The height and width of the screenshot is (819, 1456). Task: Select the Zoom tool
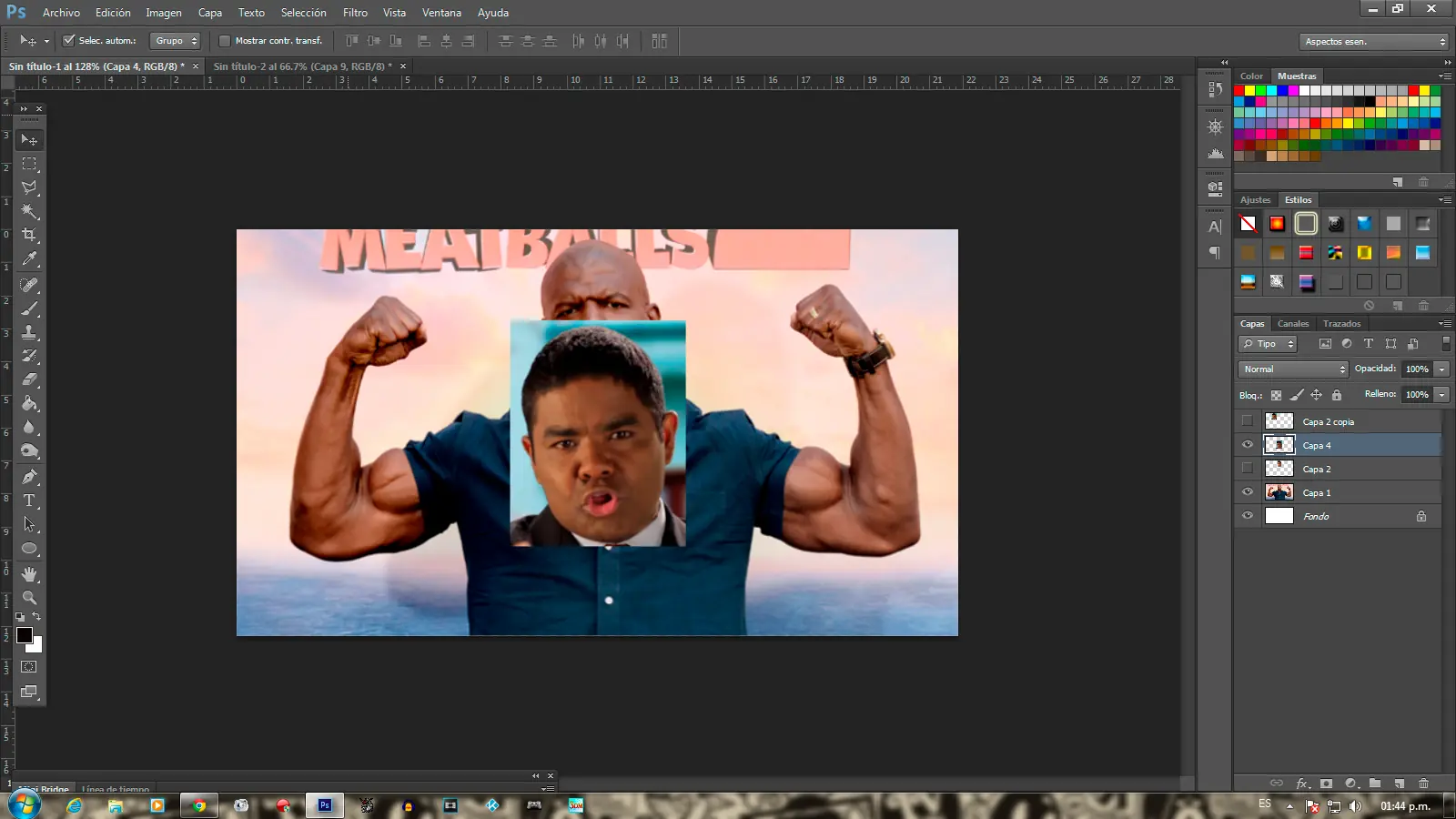point(29,598)
